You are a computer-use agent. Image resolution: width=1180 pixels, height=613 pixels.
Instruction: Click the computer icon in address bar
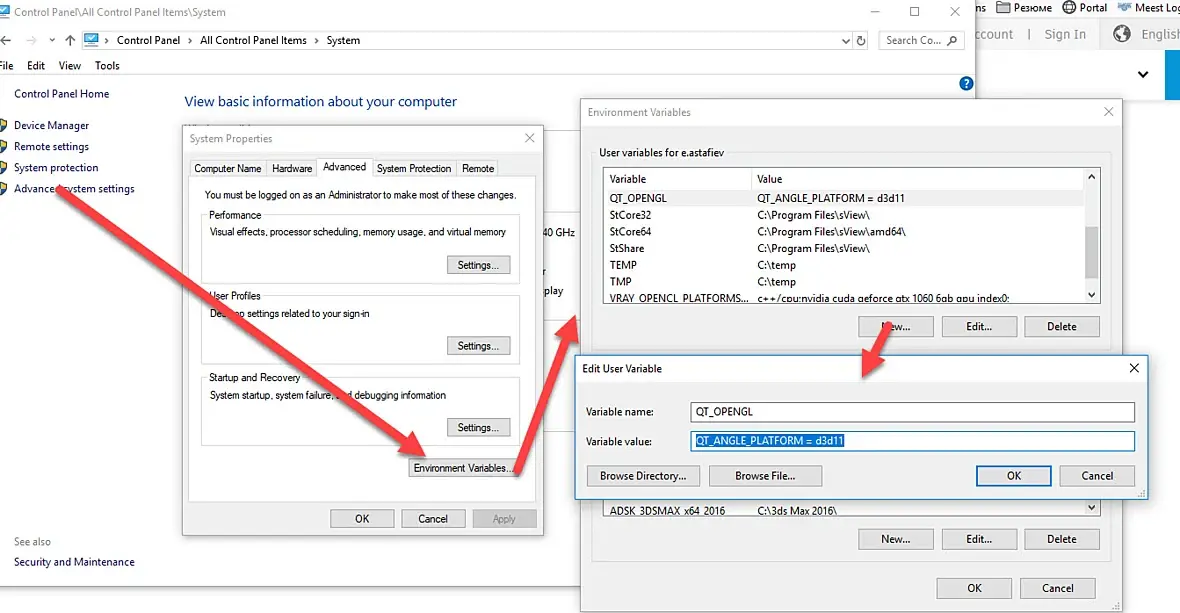click(x=91, y=40)
